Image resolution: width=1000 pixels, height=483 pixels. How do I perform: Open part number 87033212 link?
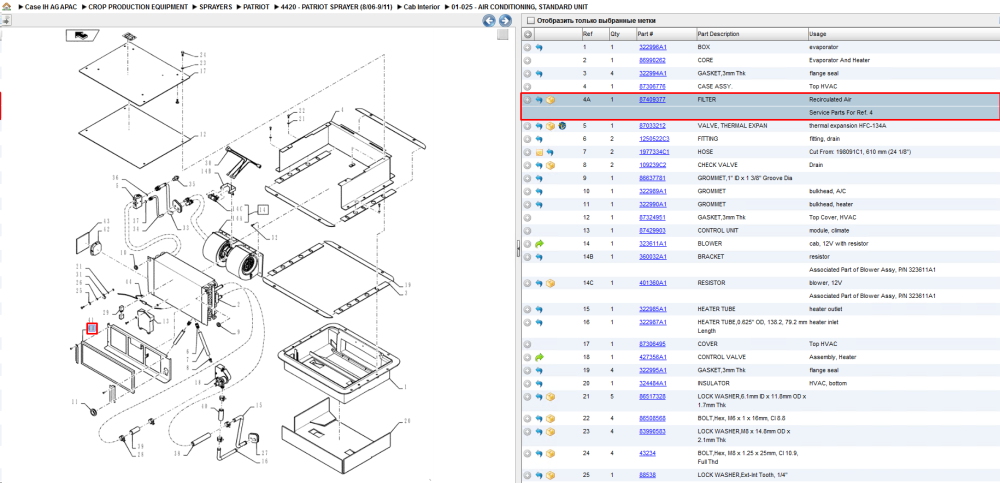point(652,126)
